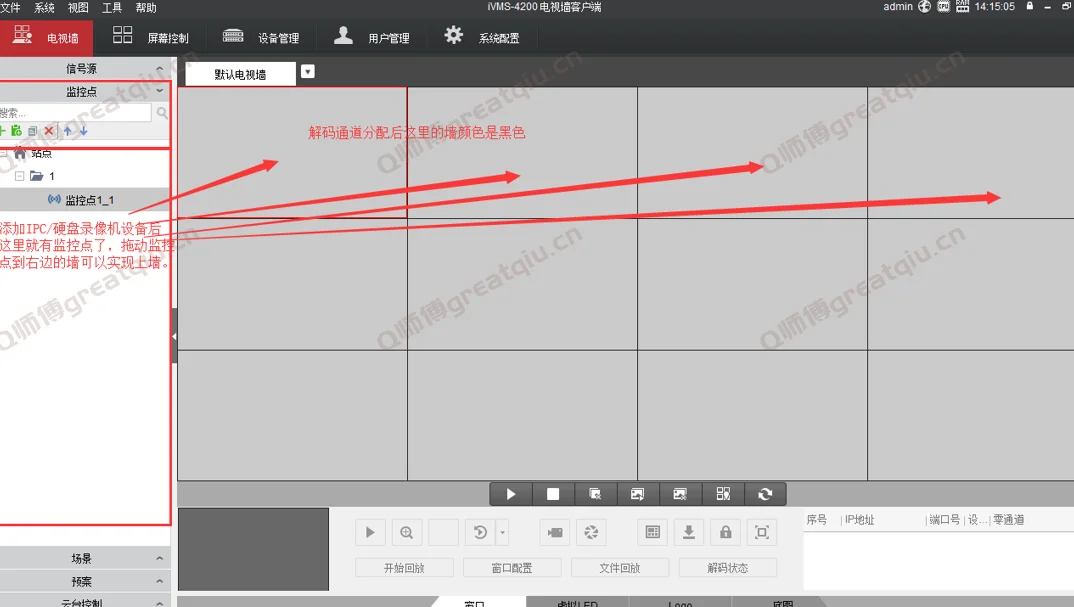Expand the 信号源 panel section
The width and height of the screenshot is (1074, 607).
click(x=160, y=69)
